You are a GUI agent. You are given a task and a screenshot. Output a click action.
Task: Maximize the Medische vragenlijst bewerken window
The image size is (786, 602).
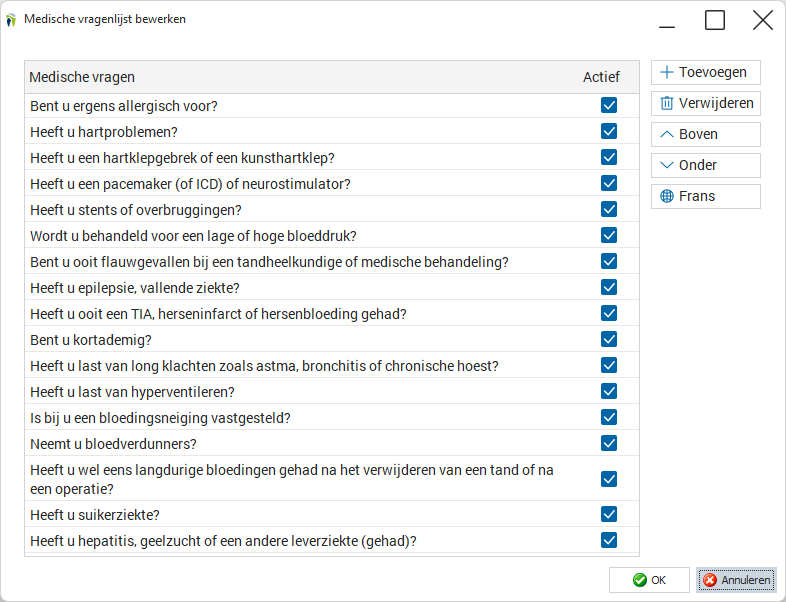(x=715, y=21)
